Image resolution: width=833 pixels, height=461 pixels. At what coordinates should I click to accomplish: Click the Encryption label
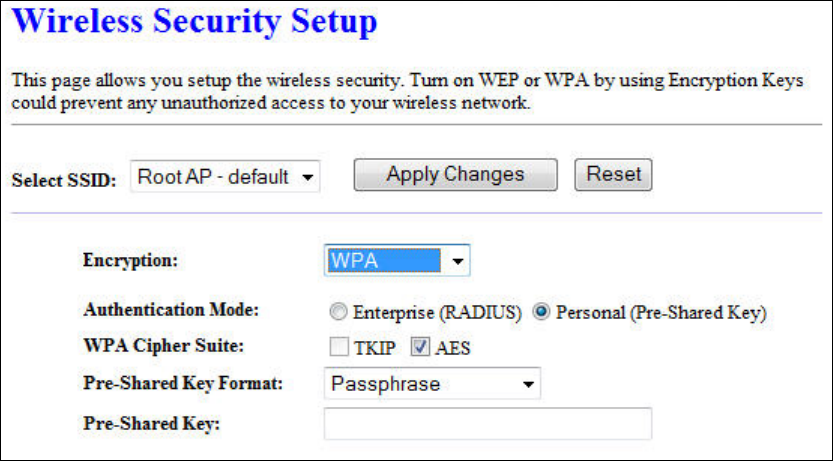pos(130,261)
